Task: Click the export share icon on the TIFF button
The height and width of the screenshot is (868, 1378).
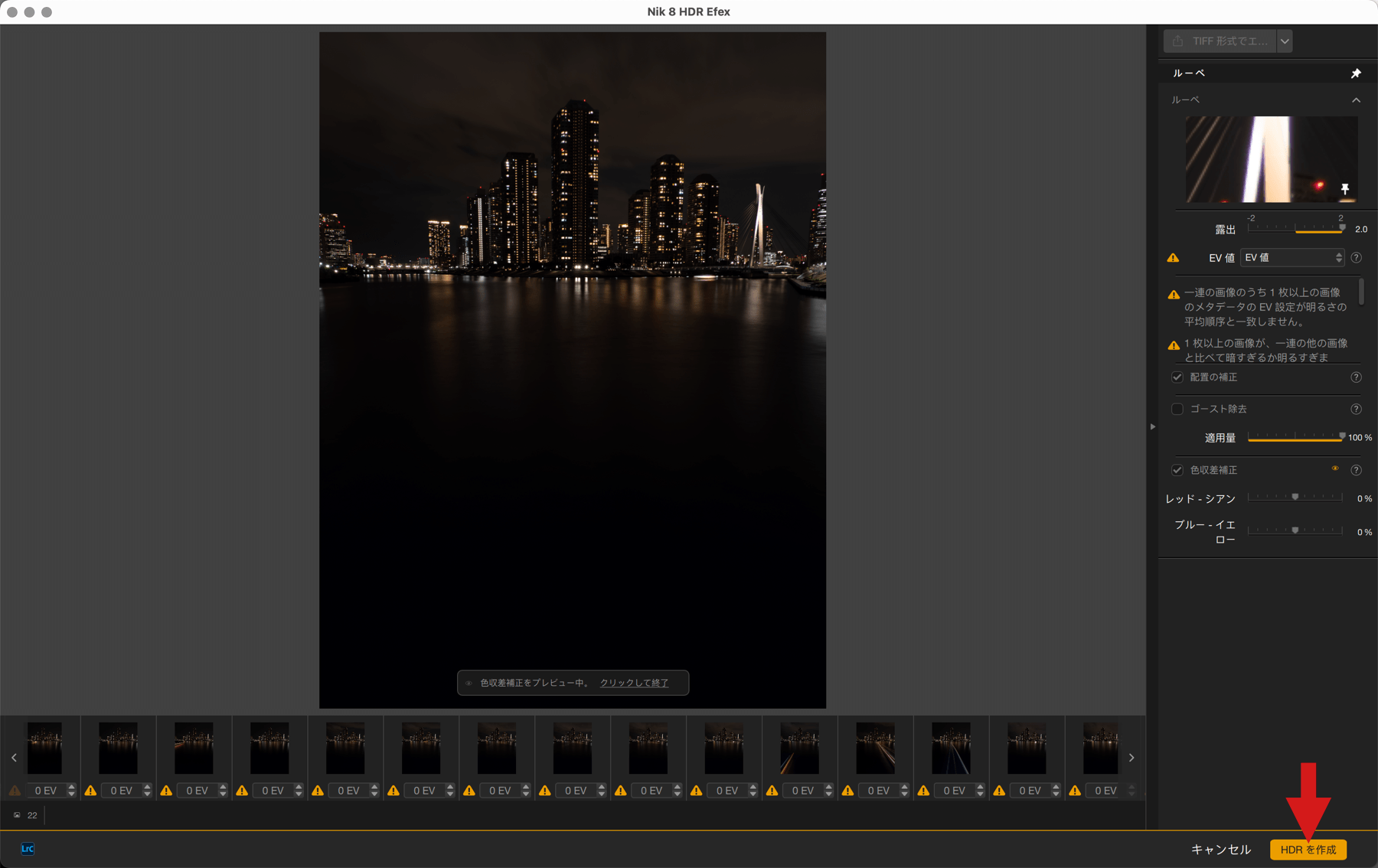Action: [1178, 41]
